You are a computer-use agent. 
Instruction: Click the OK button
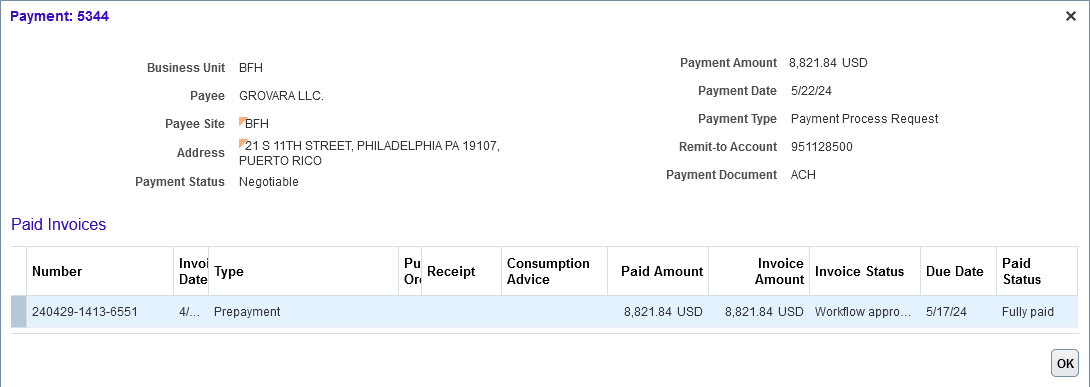1064,363
